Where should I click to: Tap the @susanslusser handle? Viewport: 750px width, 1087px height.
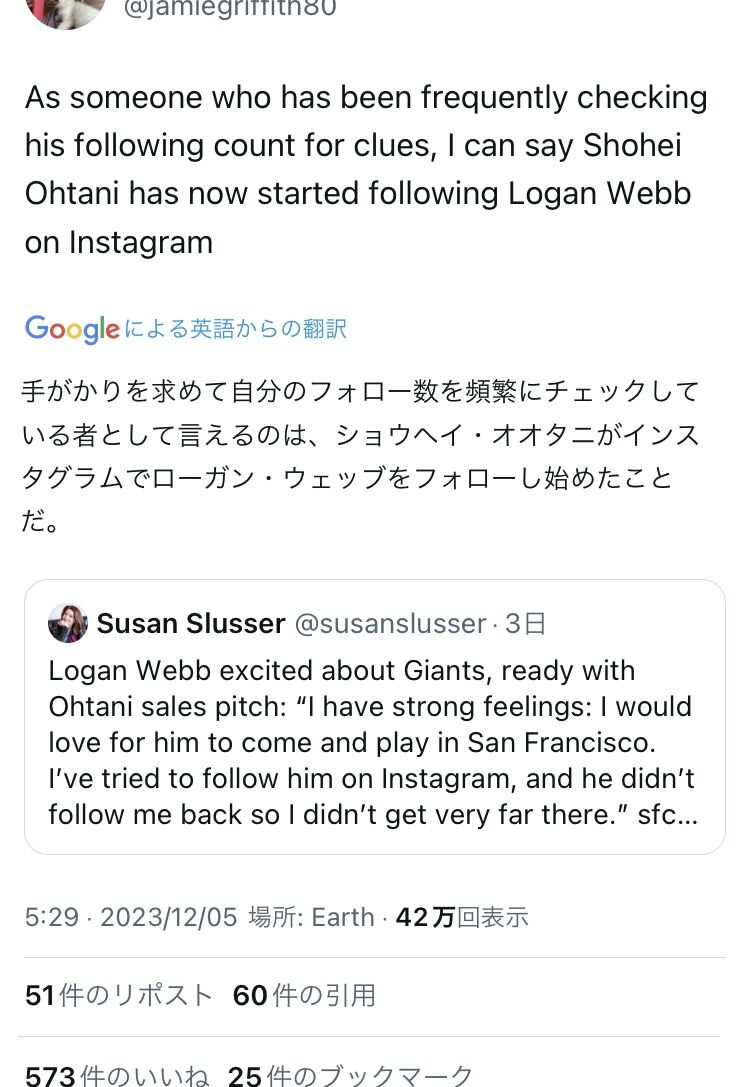(x=391, y=624)
